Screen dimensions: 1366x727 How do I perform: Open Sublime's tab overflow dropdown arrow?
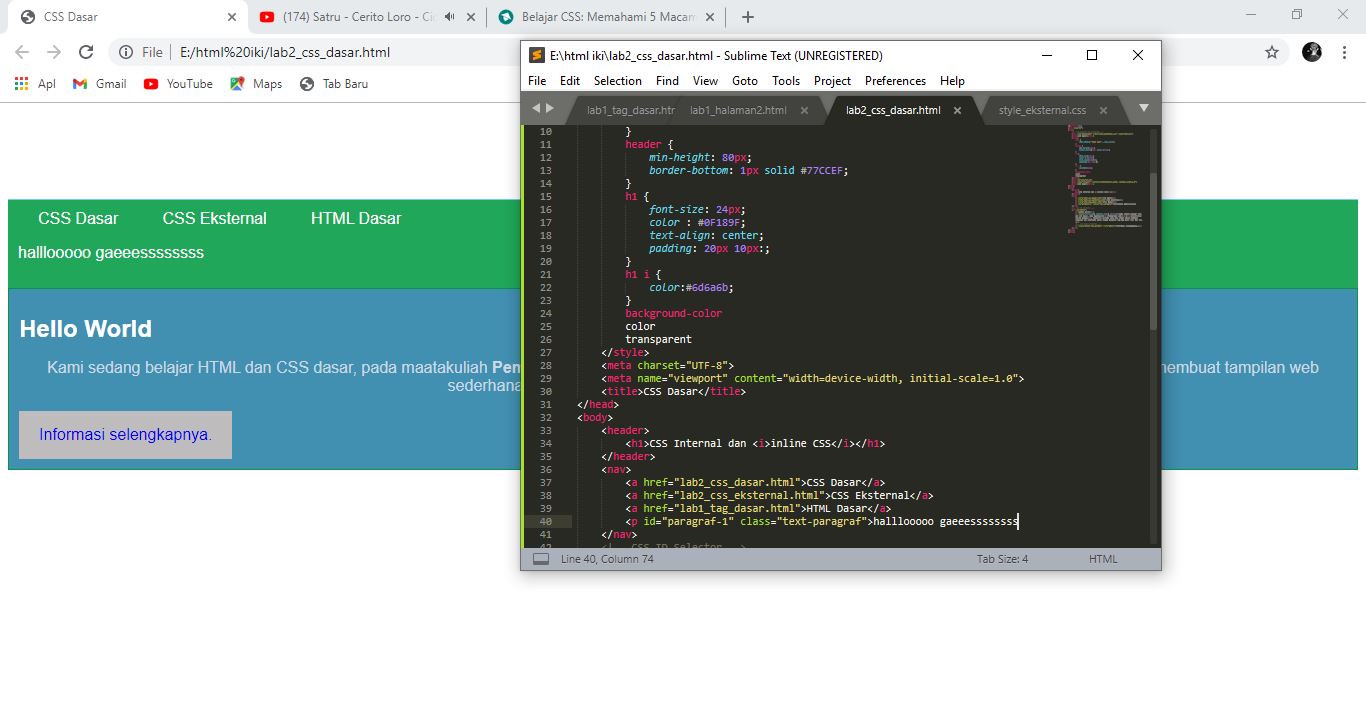coord(1142,110)
